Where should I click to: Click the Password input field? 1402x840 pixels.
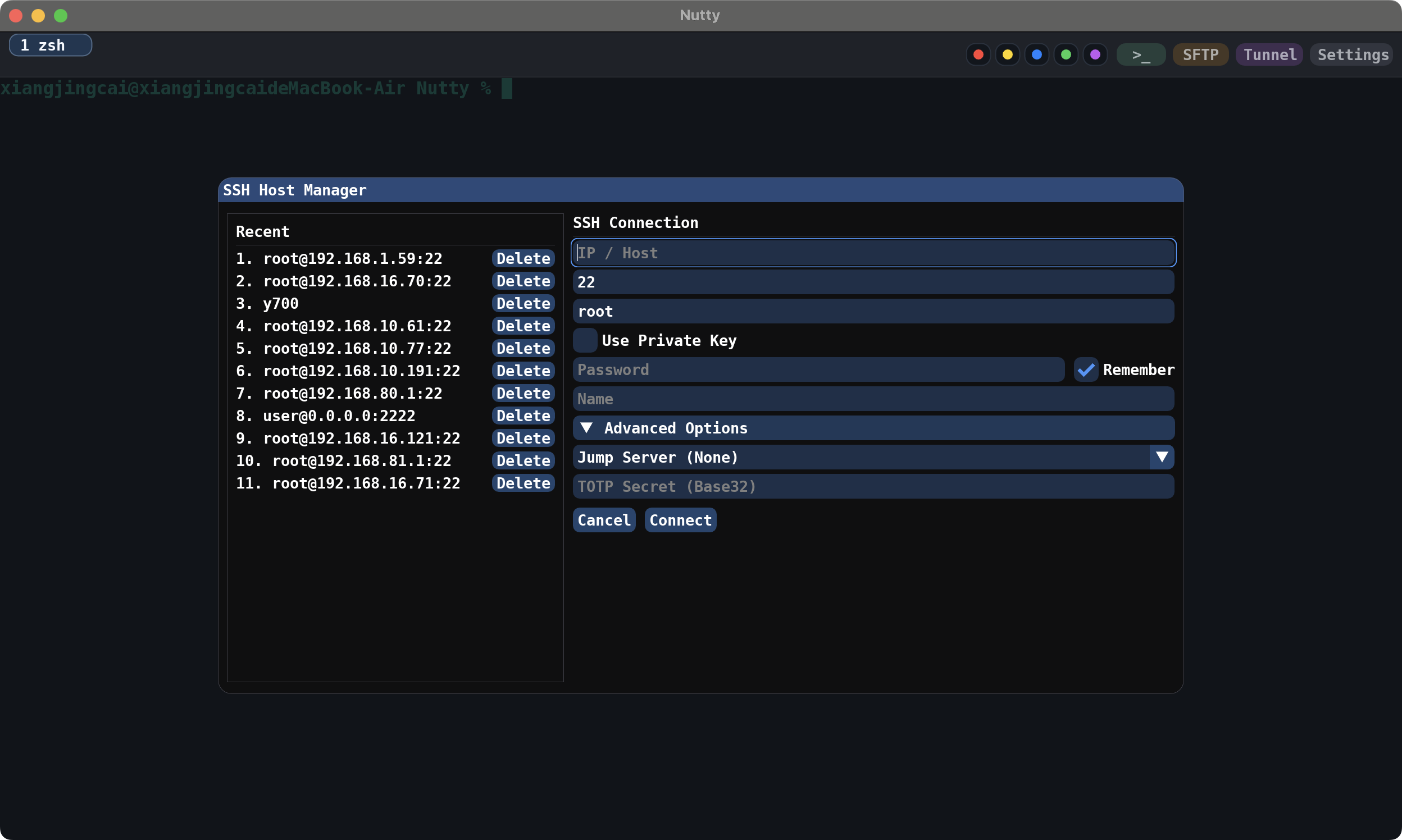819,369
